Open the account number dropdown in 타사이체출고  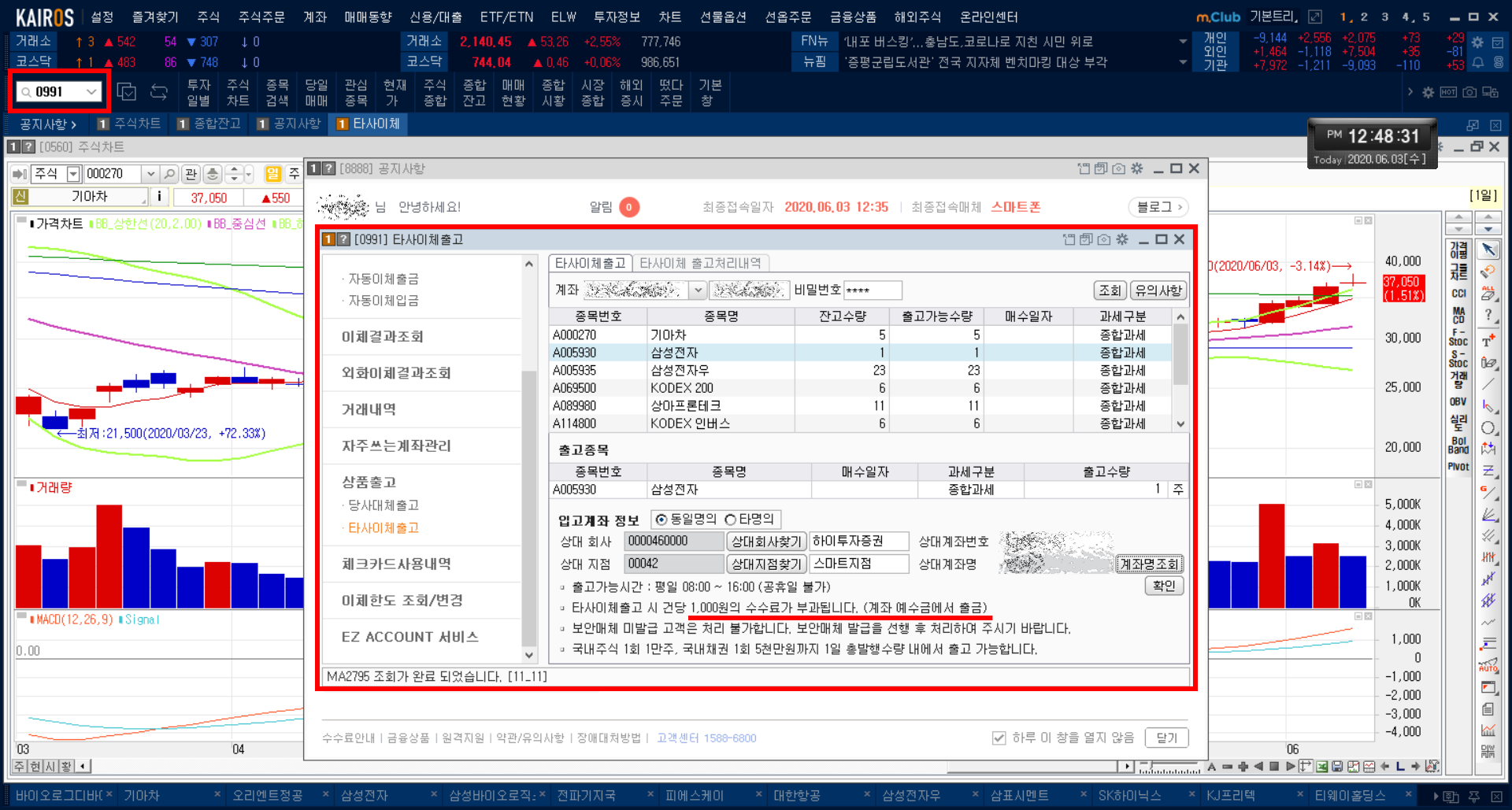[698, 290]
